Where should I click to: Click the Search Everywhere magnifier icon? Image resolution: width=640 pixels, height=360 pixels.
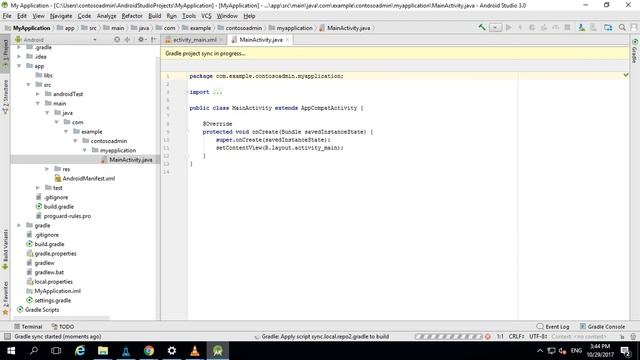point(622,28)
